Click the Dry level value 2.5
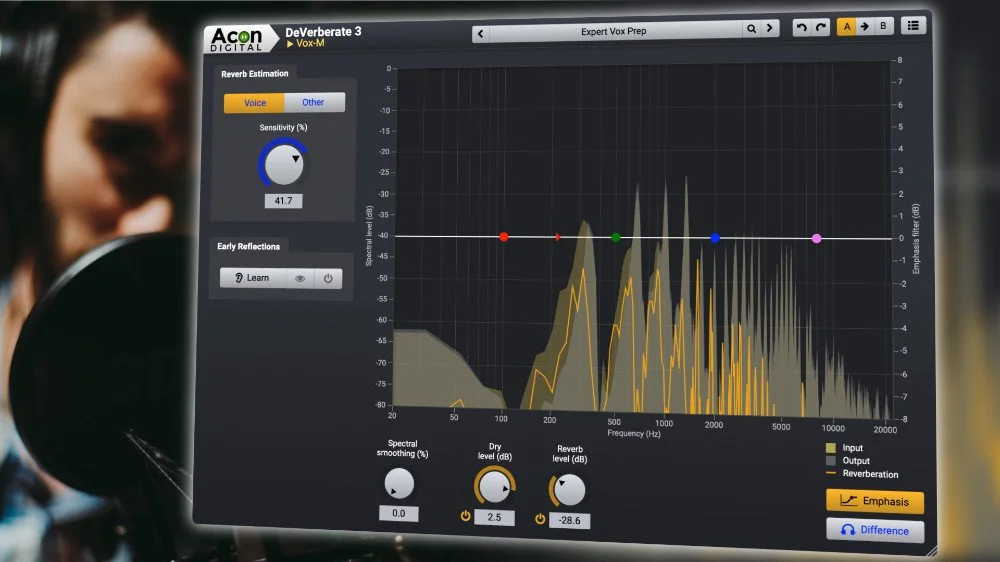Screen dimensions: 1000x562 tap(494, 517)
